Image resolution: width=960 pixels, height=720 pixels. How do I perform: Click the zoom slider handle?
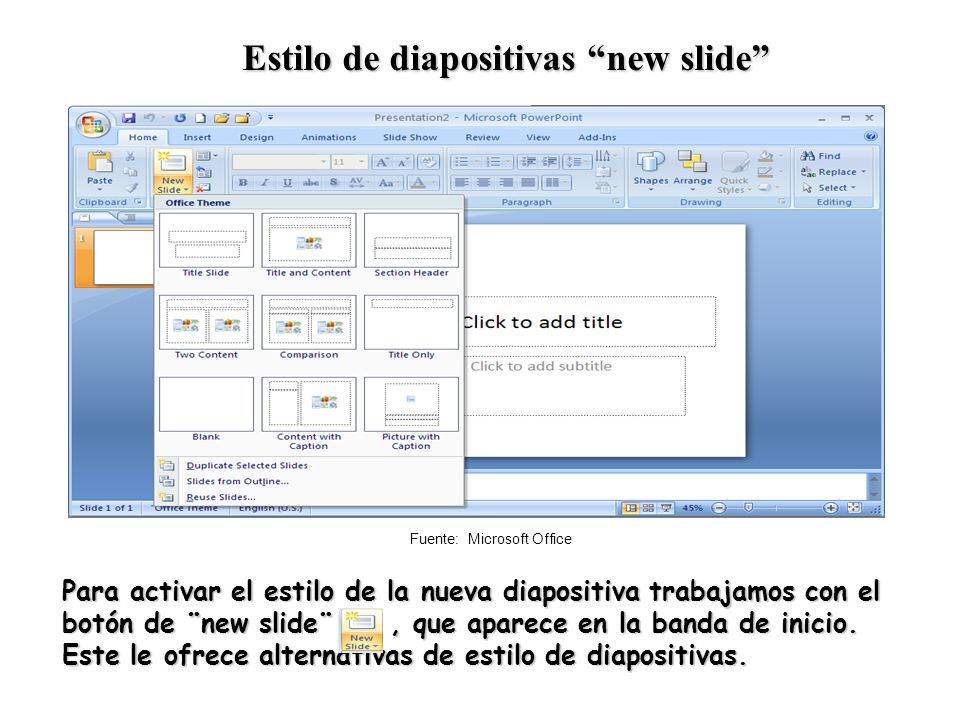pyautogui.click(x=748, y=508)
